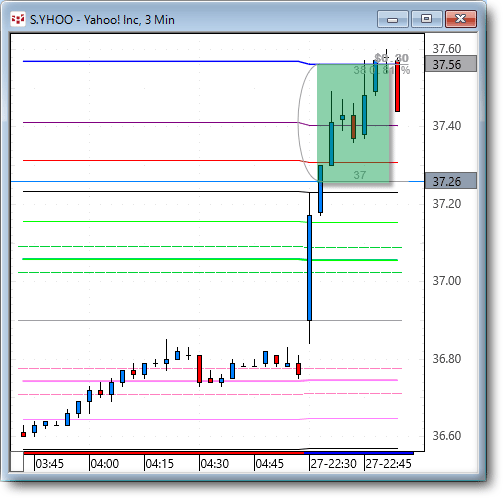Select the 37.26 price marker on the scale
The width and height of the screenshot is (504, 499).
451,181
